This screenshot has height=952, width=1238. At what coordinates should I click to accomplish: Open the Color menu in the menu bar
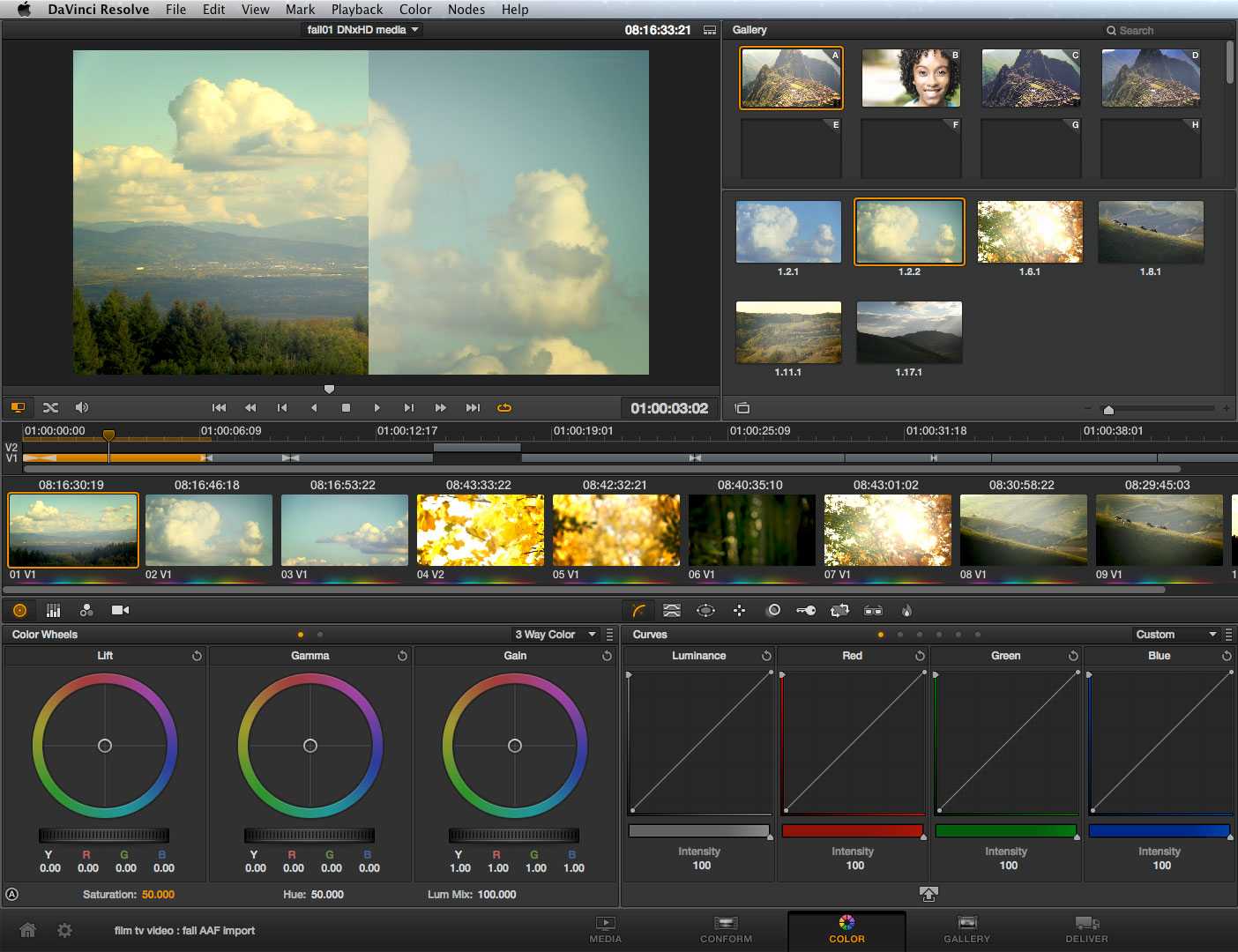click(x=414, y=10)
